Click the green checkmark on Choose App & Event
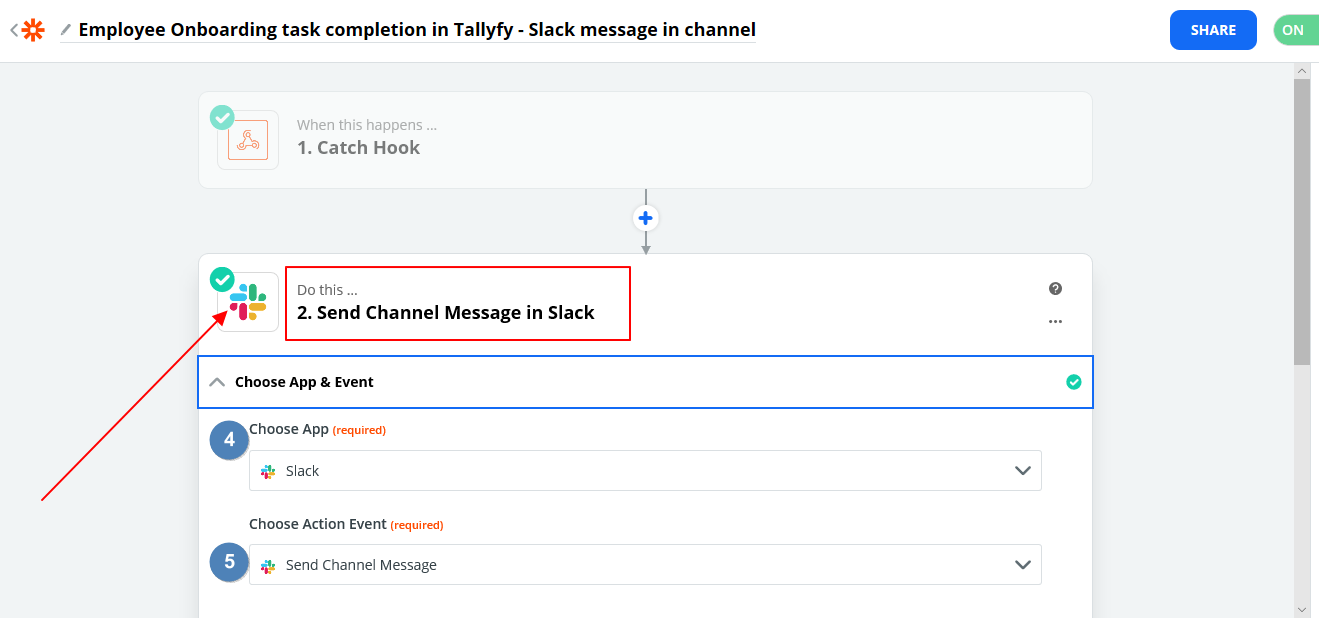This screenshot has width=1319, height=618. pos(1074,381)
